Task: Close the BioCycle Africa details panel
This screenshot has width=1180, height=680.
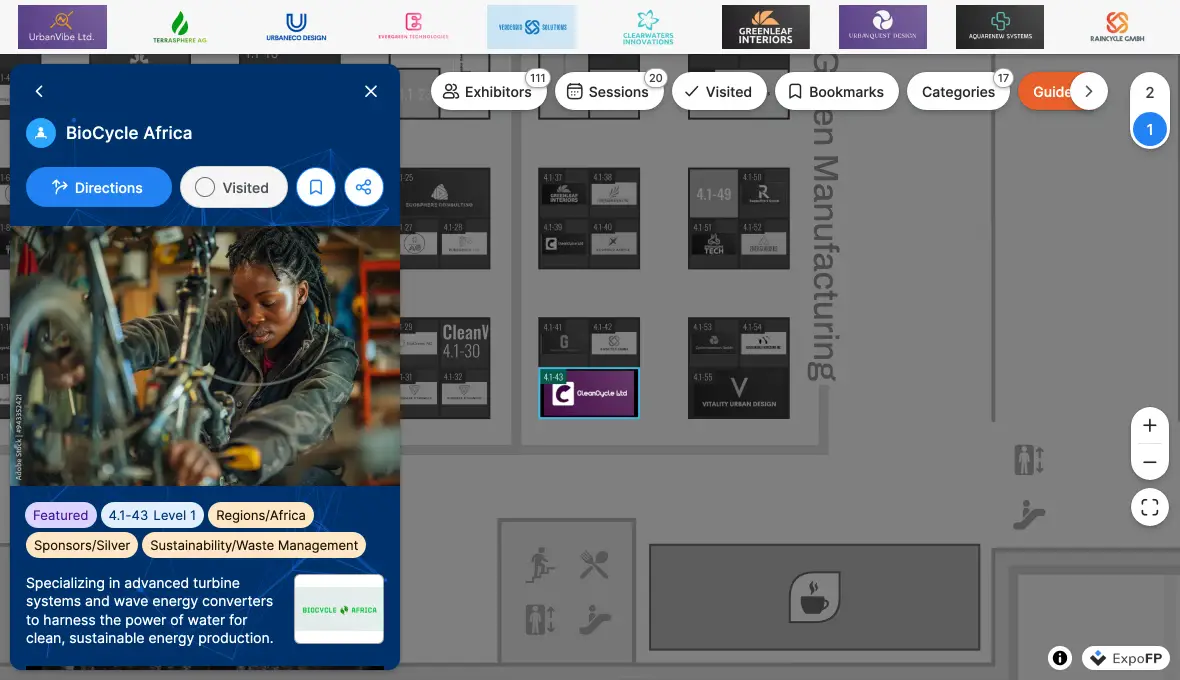Action: tap(371, 91)
